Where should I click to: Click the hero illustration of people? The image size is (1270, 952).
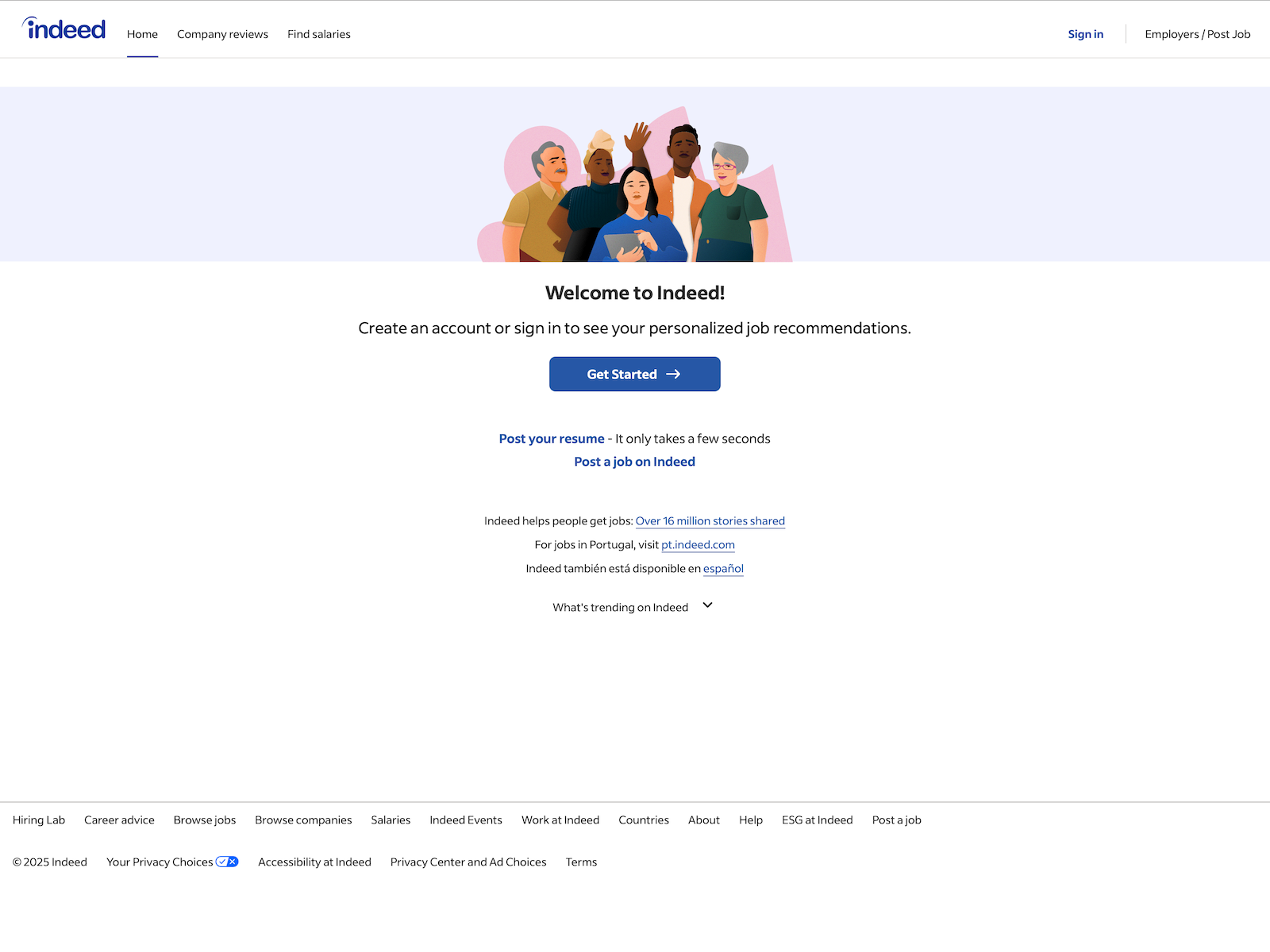635,184
